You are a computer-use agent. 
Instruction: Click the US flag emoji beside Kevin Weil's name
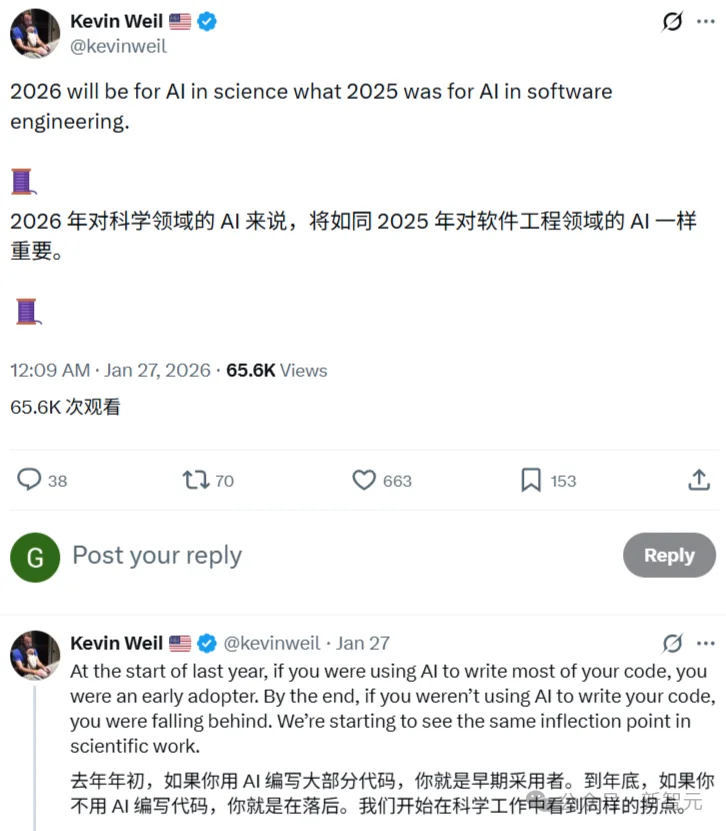click(181, 20)
